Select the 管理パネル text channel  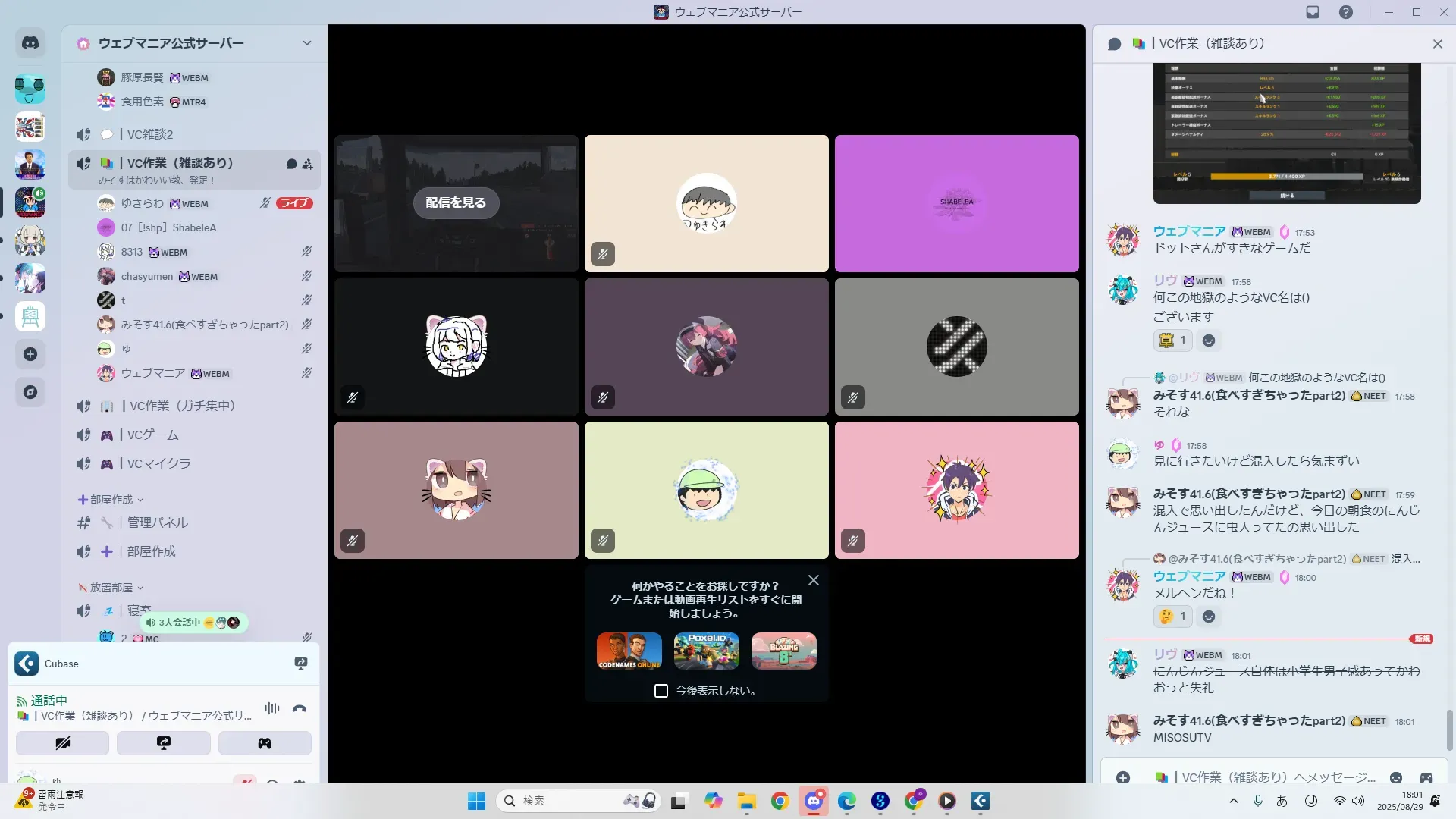point(157,522)
